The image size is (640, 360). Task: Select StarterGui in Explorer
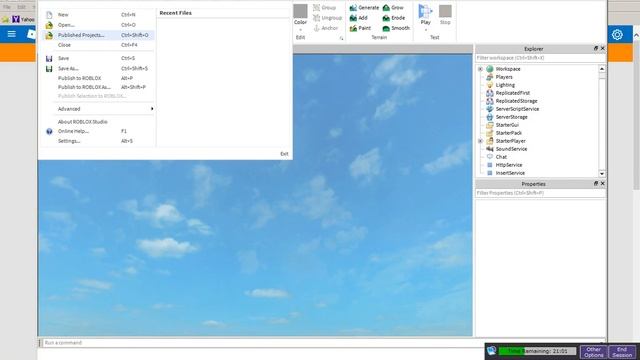[507, 125]
